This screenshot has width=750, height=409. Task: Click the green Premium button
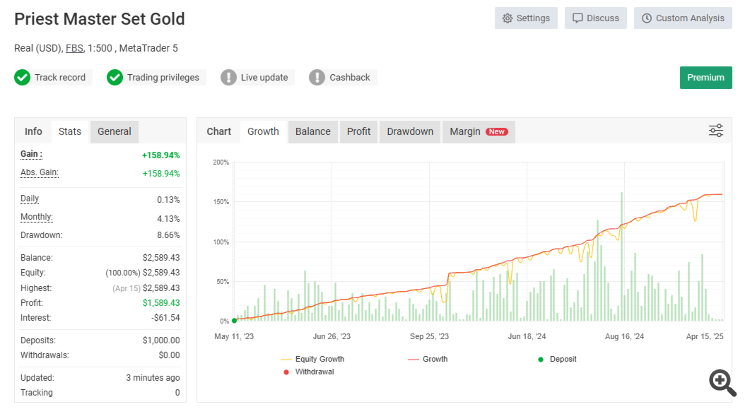[706, 77]
